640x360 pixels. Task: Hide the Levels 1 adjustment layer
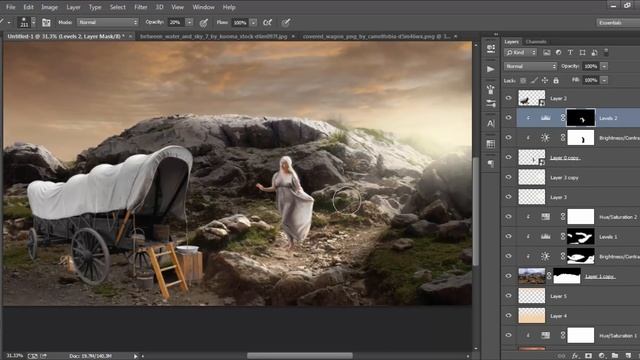[509, 236]
